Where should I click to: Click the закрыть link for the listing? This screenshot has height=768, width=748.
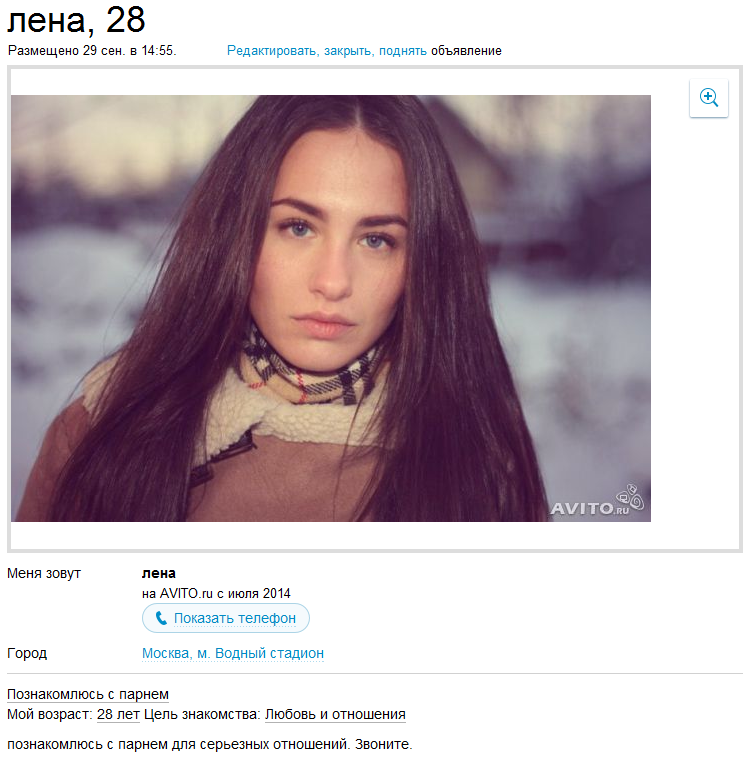[349, 51]
